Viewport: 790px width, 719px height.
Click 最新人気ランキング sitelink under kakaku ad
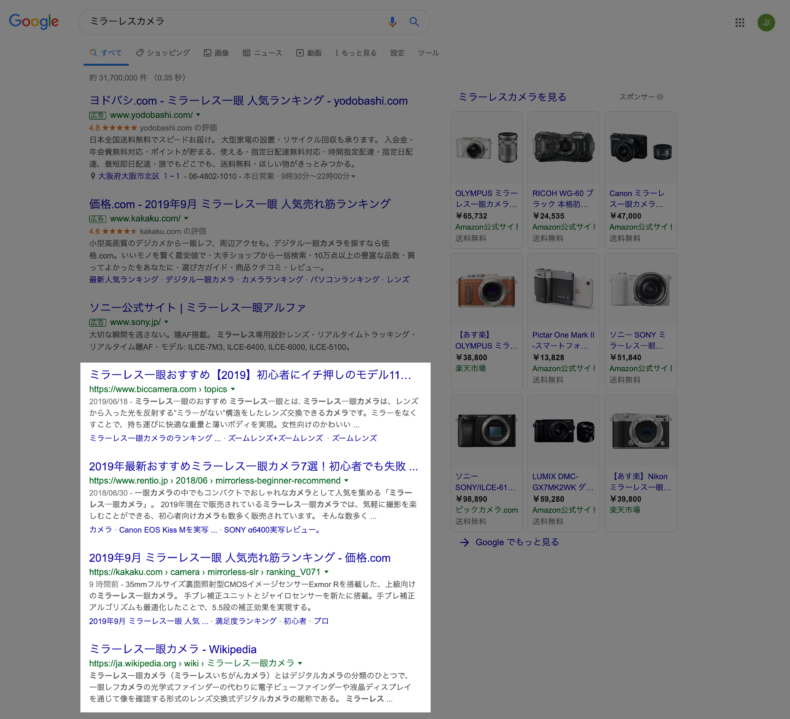(x=124, y=280)
